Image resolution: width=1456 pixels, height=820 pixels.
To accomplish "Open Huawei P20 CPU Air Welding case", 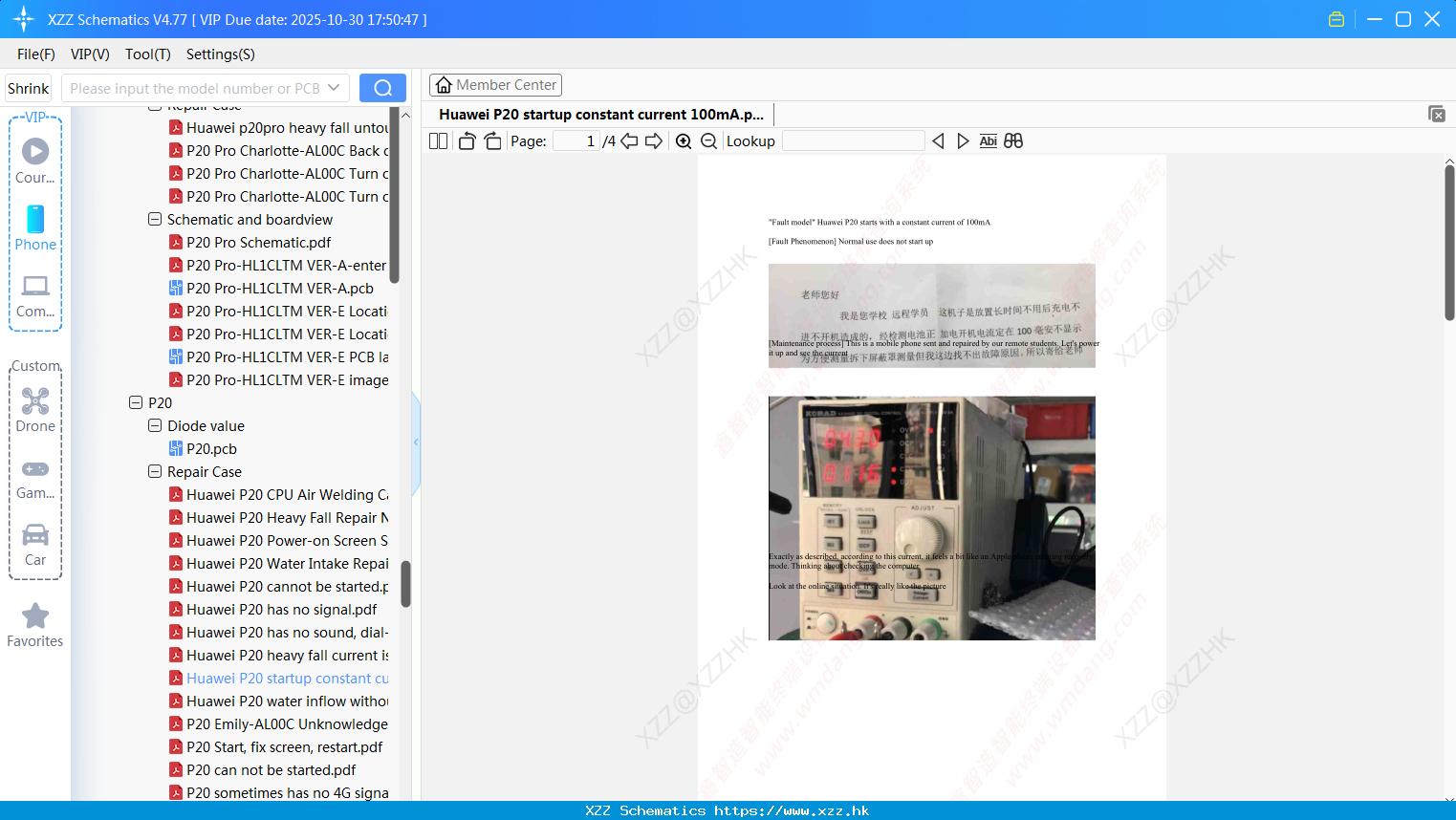I will [x=279, y=494].
